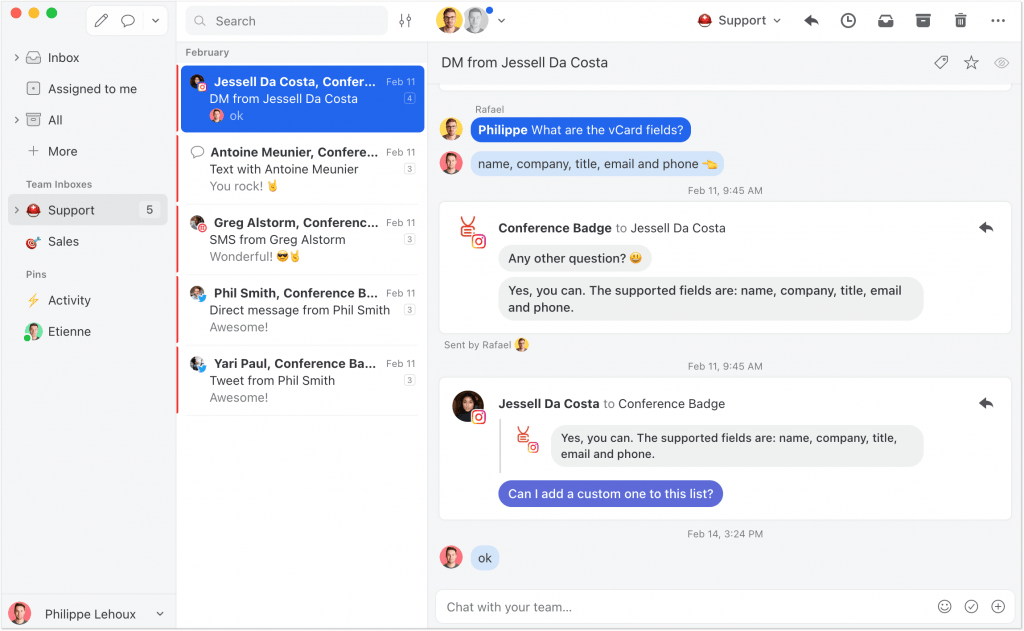The width and height of the screenshot is (1024, 631).
Task: Delete the conversation via the trash icon
Action: tap(960, 20)
